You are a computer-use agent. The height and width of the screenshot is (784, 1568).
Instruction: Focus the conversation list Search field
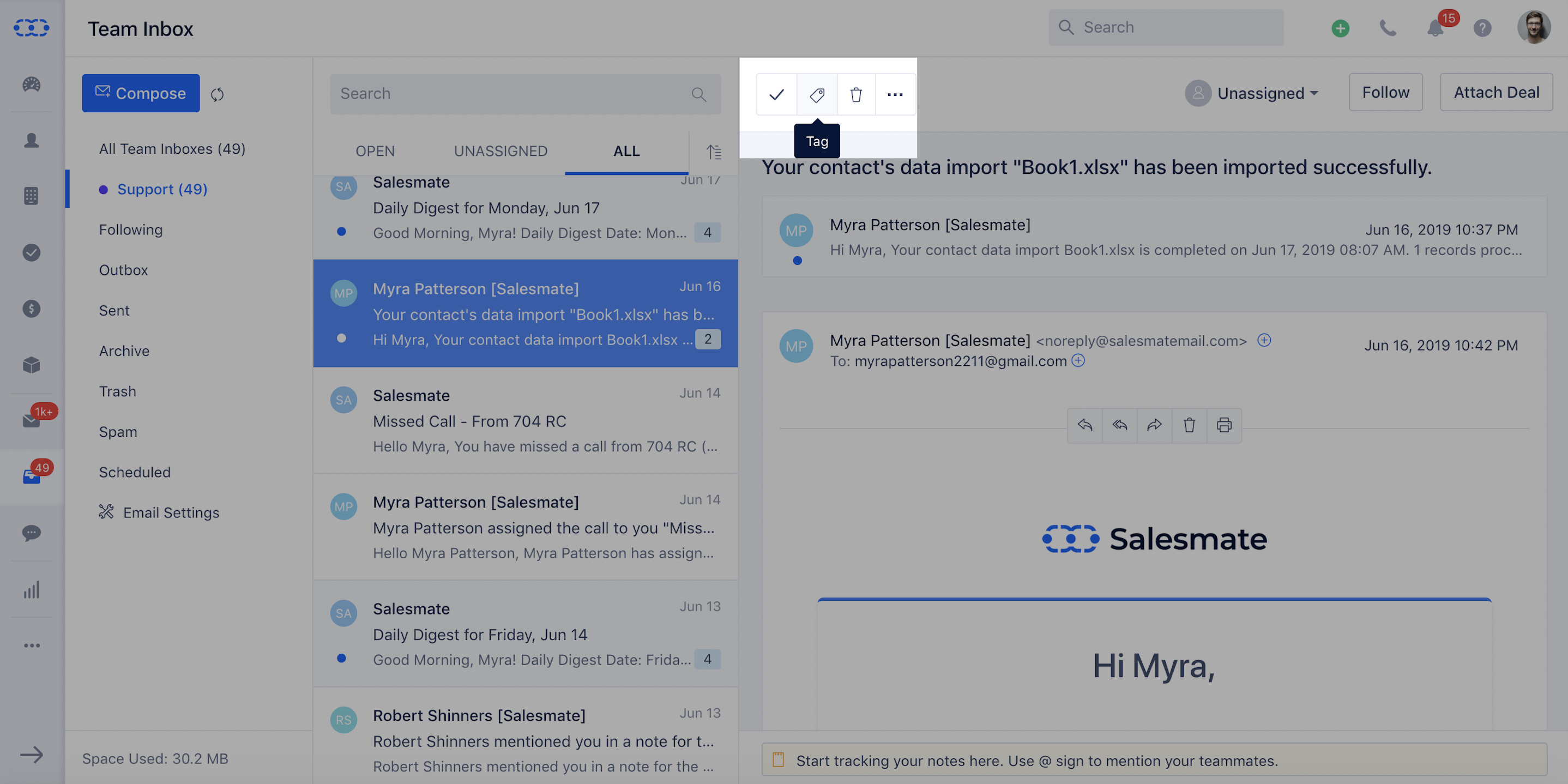[x=524, y=94]
